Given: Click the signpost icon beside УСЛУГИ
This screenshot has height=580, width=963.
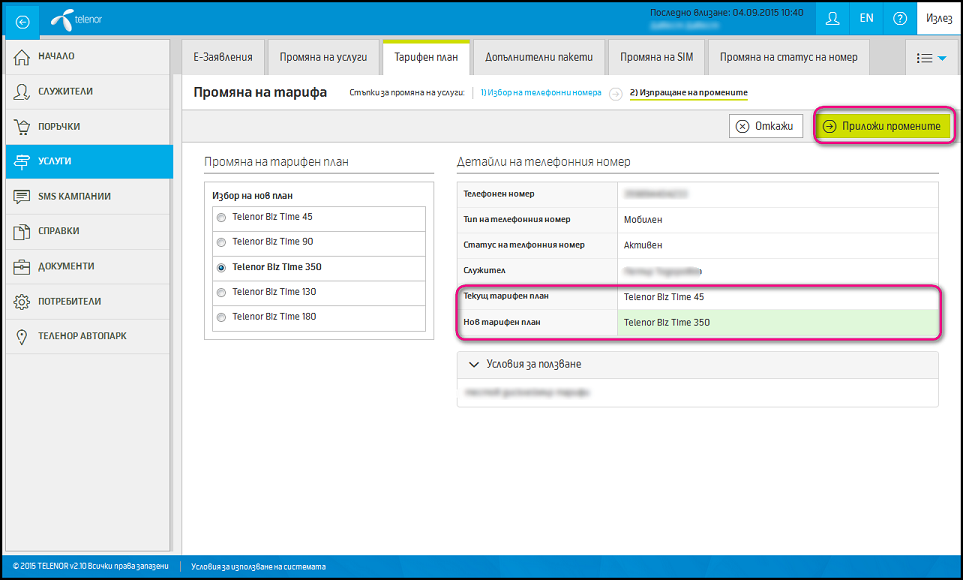Looking at the screenshot, I should pyautogui.click(x=21, y=162).
